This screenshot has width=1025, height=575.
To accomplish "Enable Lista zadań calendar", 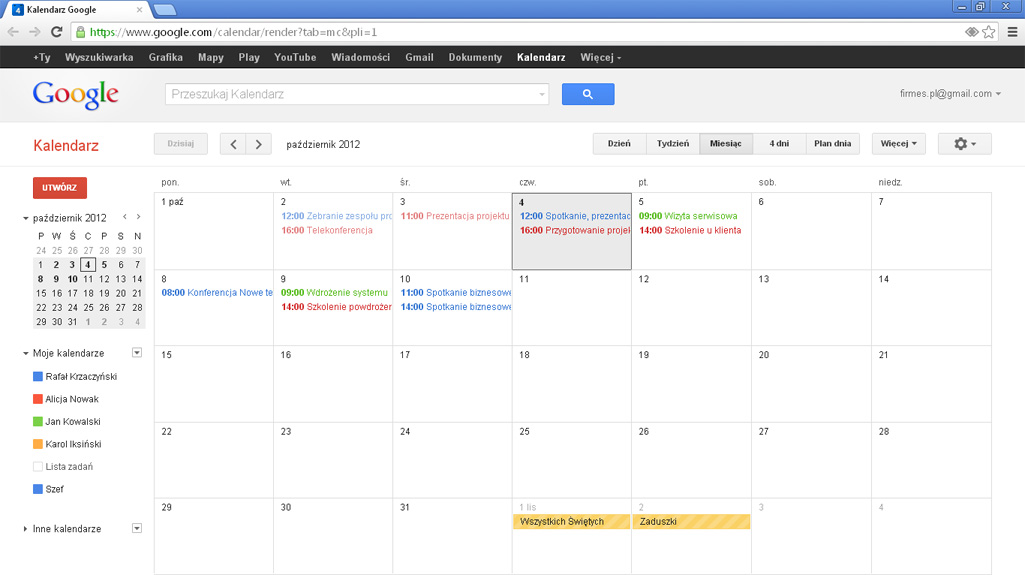I will tap(38, 467).
